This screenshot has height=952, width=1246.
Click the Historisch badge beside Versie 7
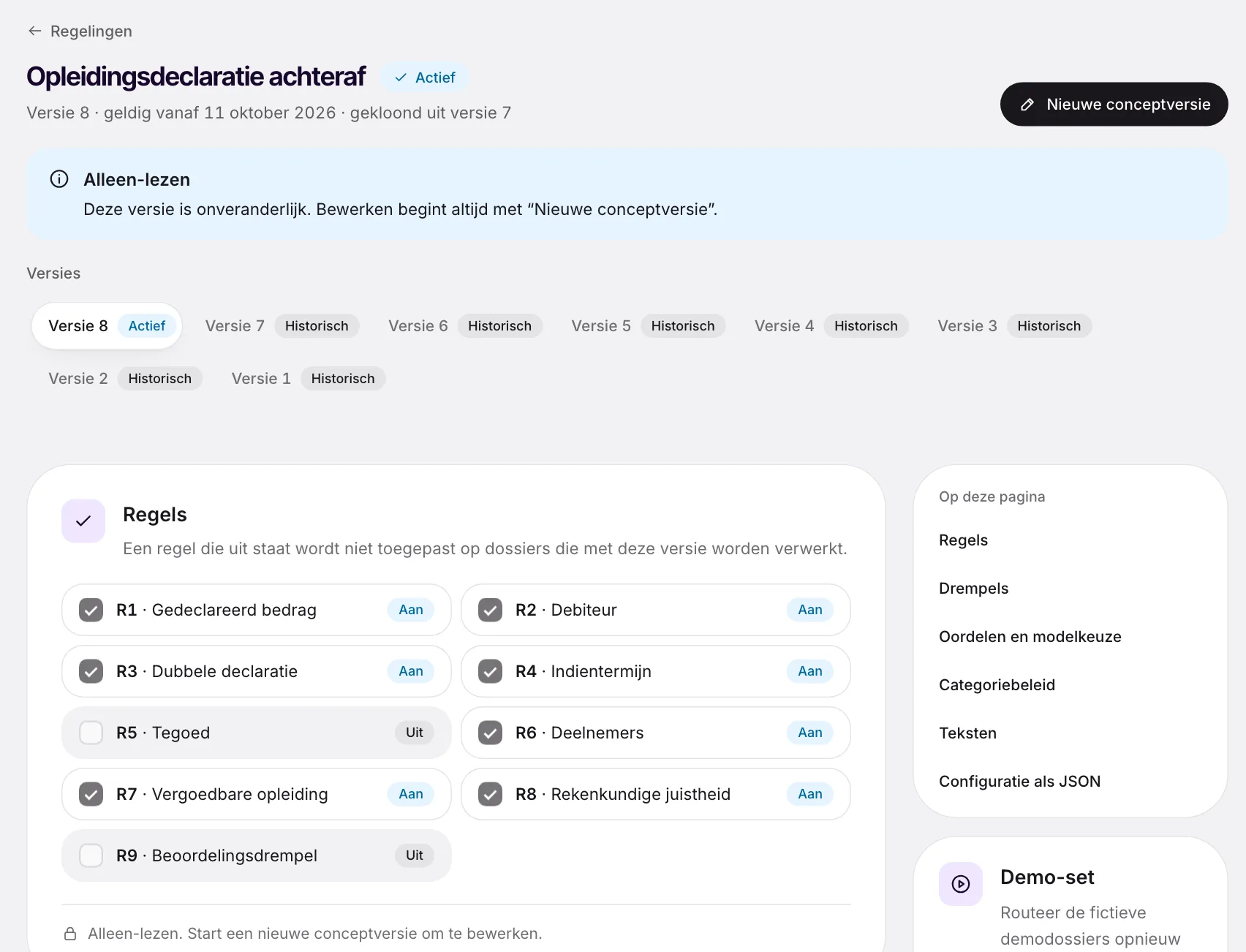(x=317, y=326)
